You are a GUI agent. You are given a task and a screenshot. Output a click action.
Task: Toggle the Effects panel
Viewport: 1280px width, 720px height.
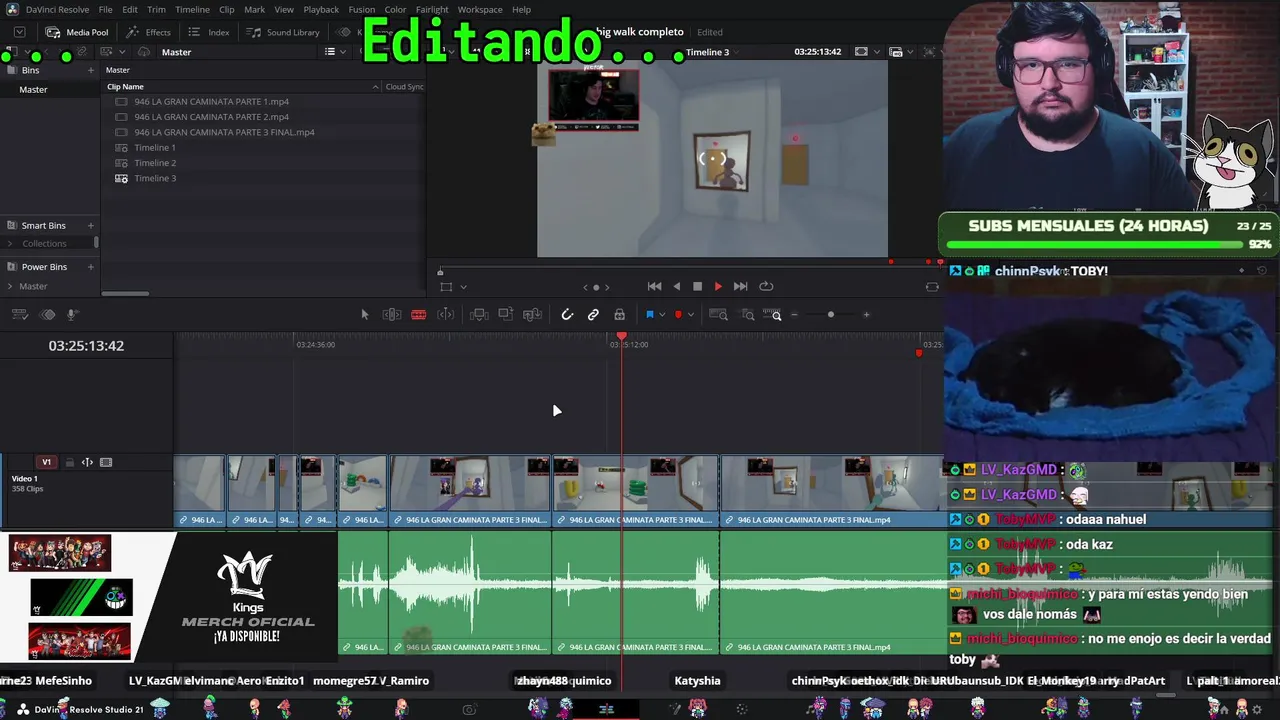click(x=148, y=32)
